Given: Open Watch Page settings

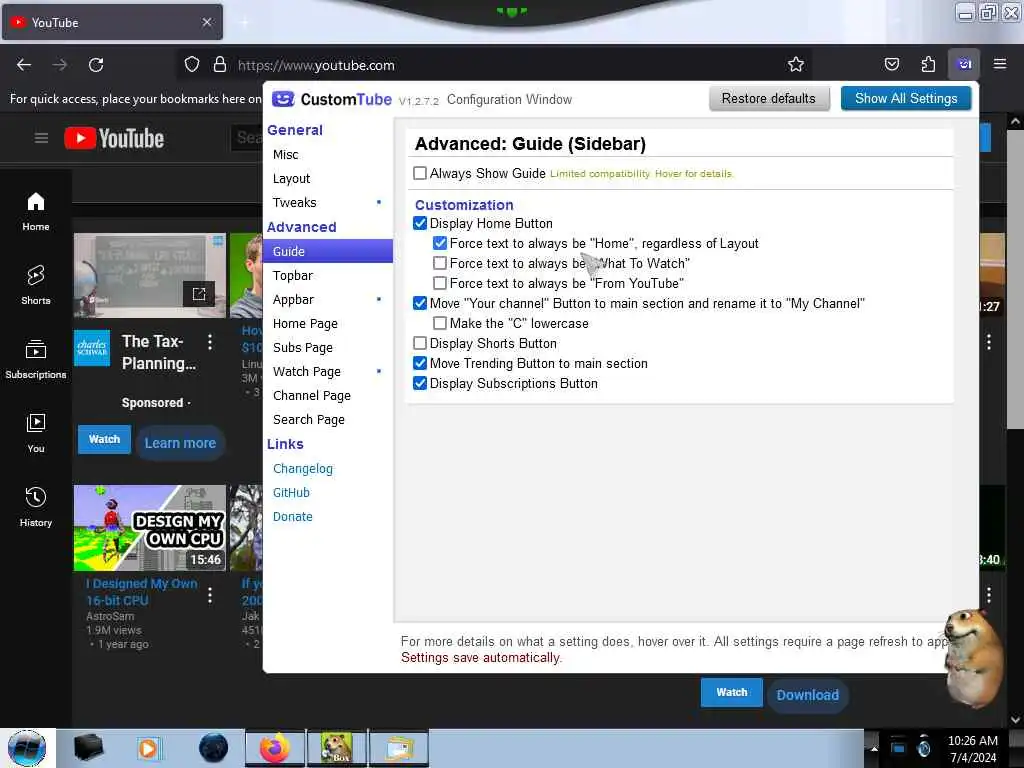Looking at the screenshot, I should coord(328,372).
